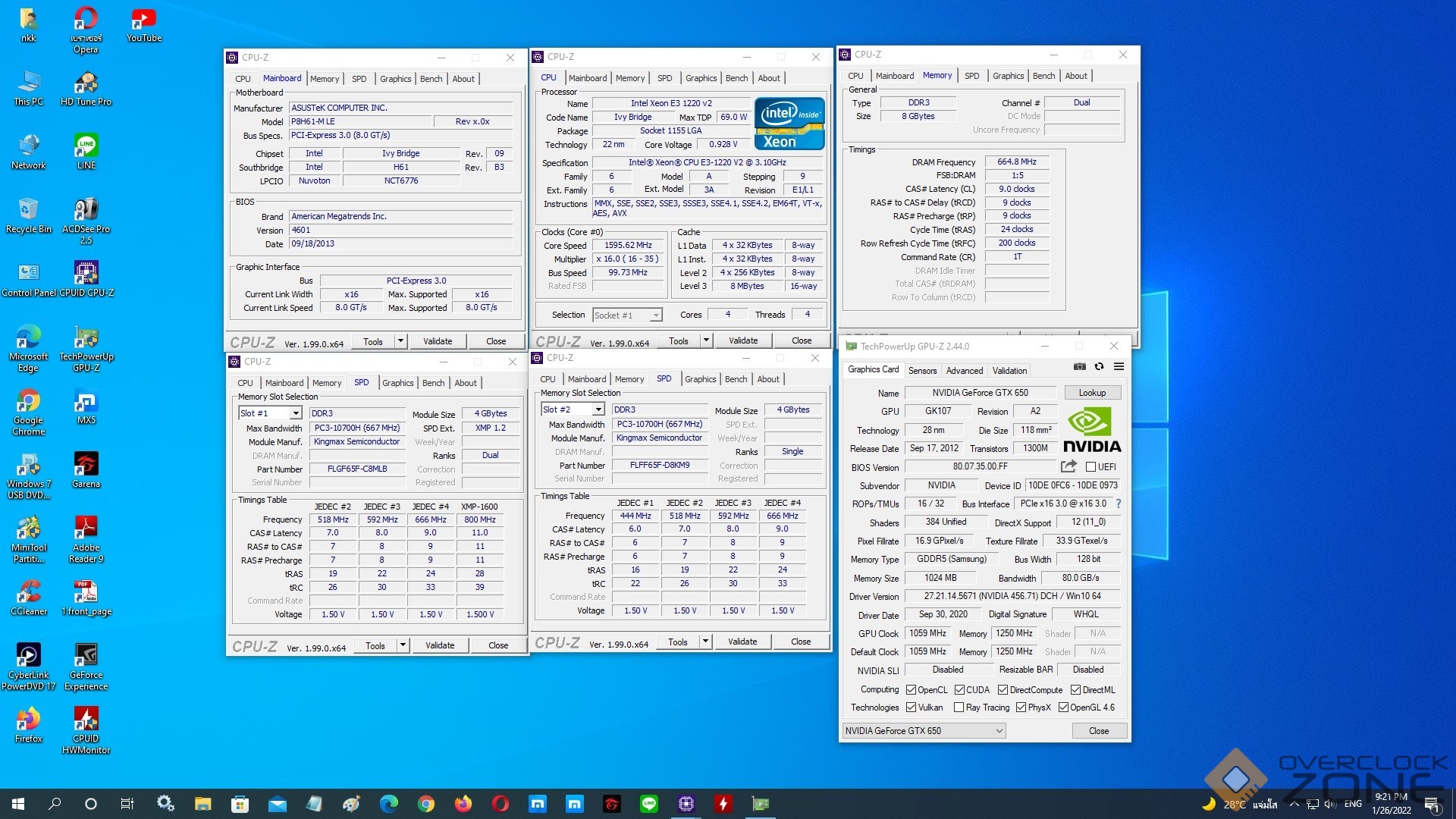Toggle the UEFI checkbox
The image size is (1456, 819).
coord(1090,467)
